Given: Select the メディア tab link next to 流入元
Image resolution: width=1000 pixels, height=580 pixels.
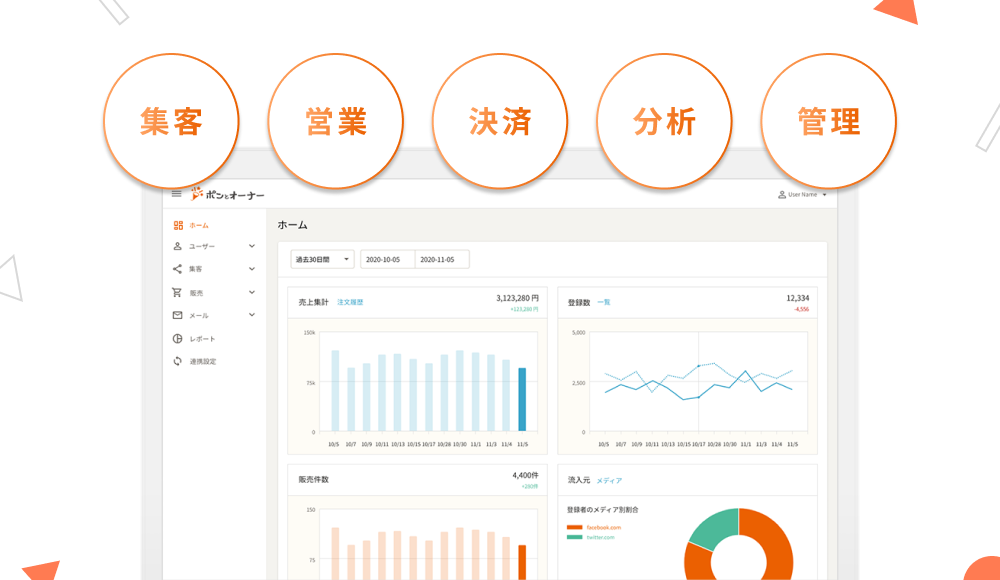Looking at the screenshot, I should click(609, 480).
